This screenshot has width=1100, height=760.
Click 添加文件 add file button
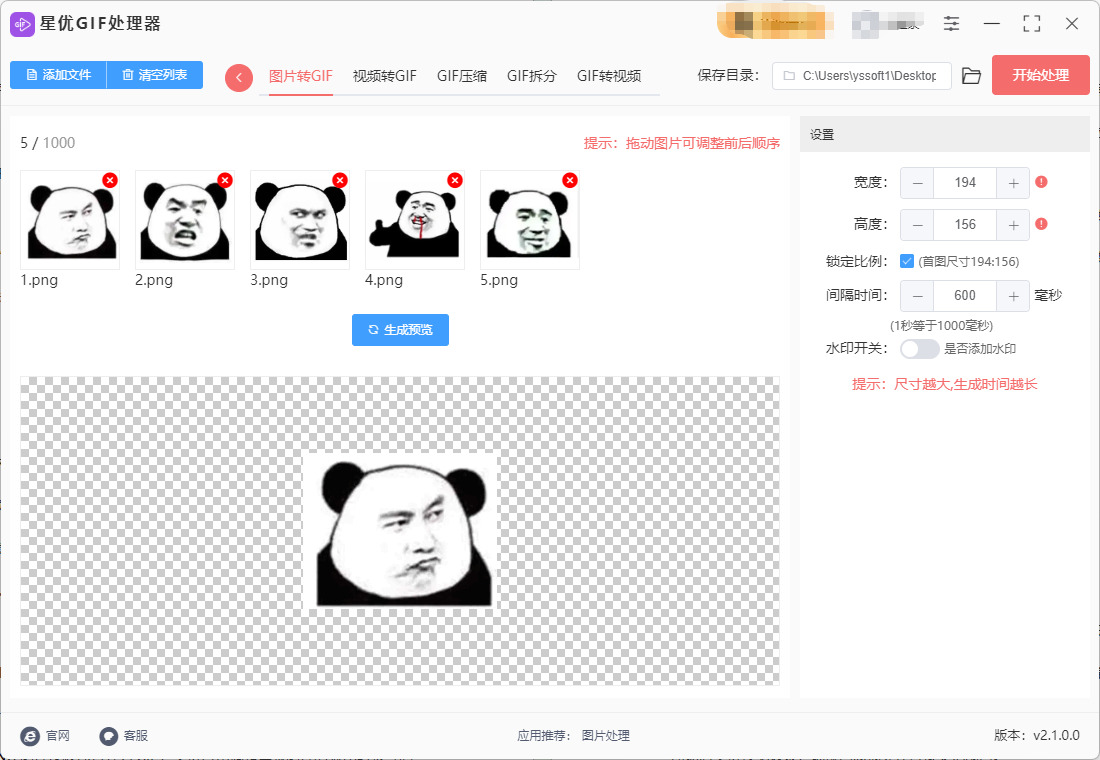58,75
